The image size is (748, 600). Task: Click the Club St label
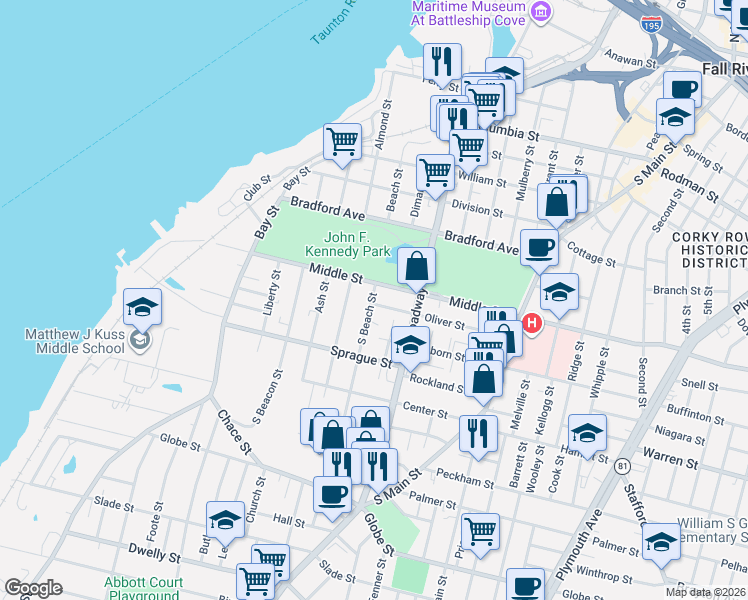(x=257, y=188)
